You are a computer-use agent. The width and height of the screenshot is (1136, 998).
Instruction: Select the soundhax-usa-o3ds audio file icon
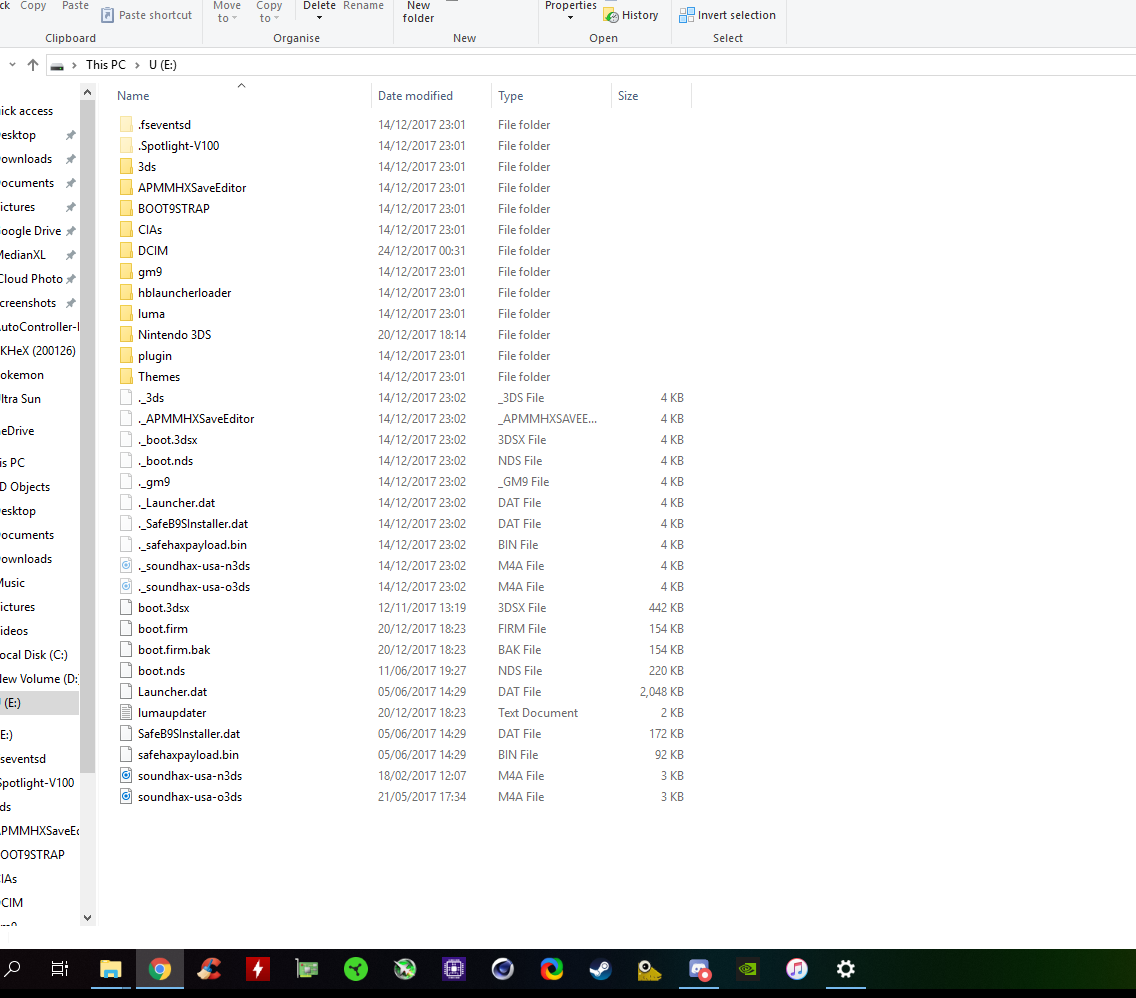[x=126, y=797]
